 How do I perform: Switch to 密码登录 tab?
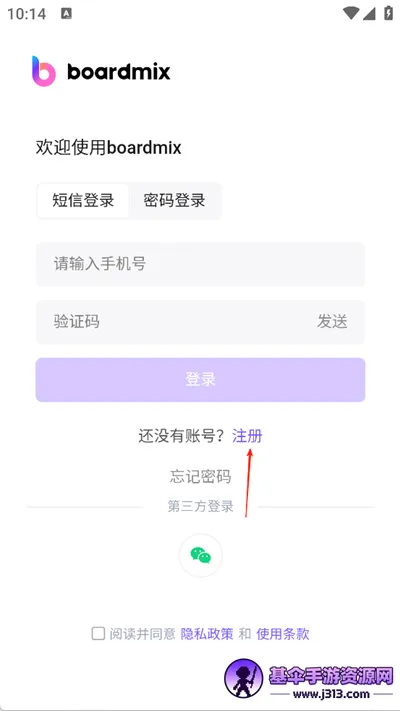point(175,200)
